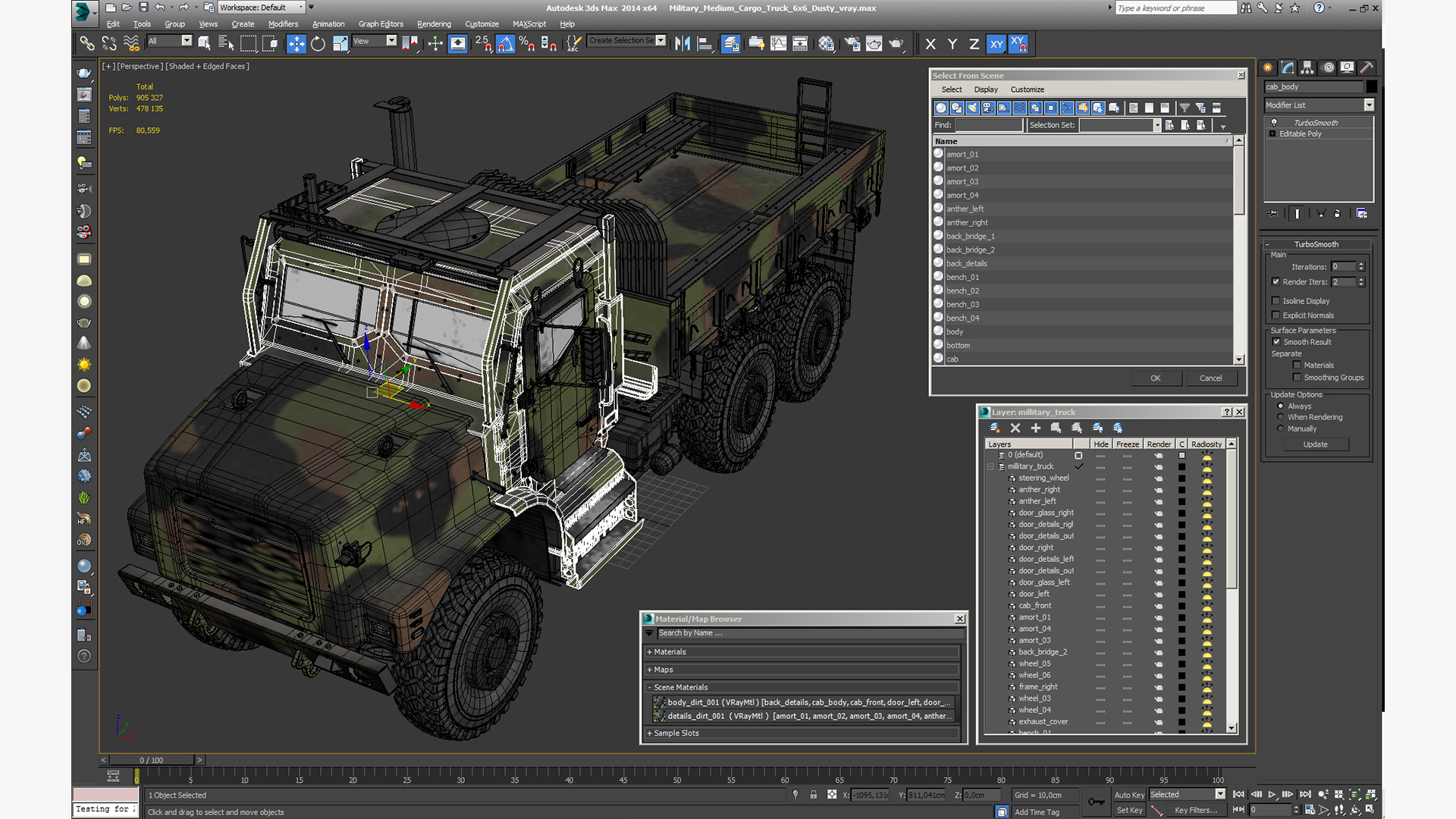The height and width of the screenshot is (819, 1456).
Task: Open the Create tab sun icon in command panel
Action: (1268, 67)
